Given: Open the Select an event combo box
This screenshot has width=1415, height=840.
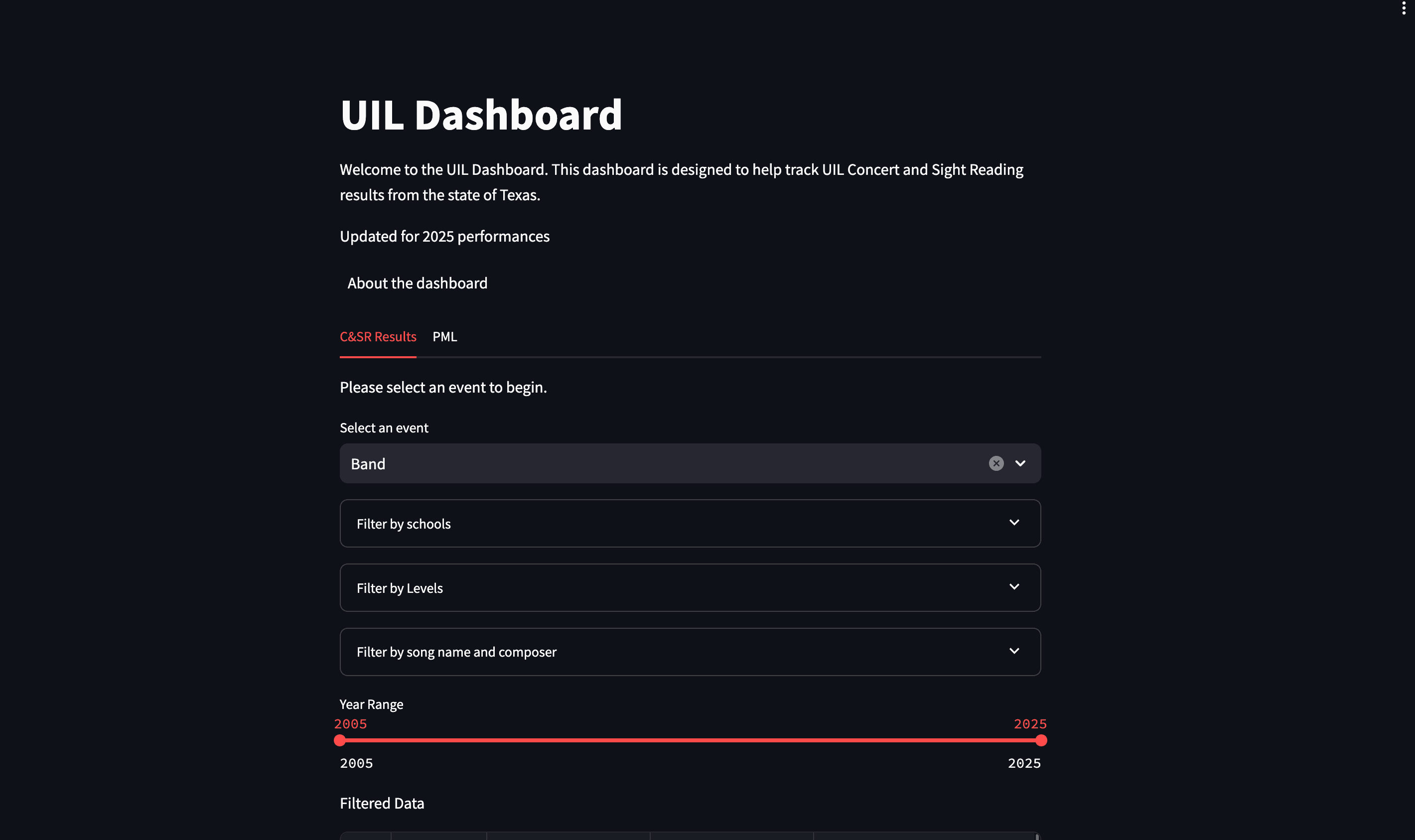Looking at the screenshot, I should point(623,463).
